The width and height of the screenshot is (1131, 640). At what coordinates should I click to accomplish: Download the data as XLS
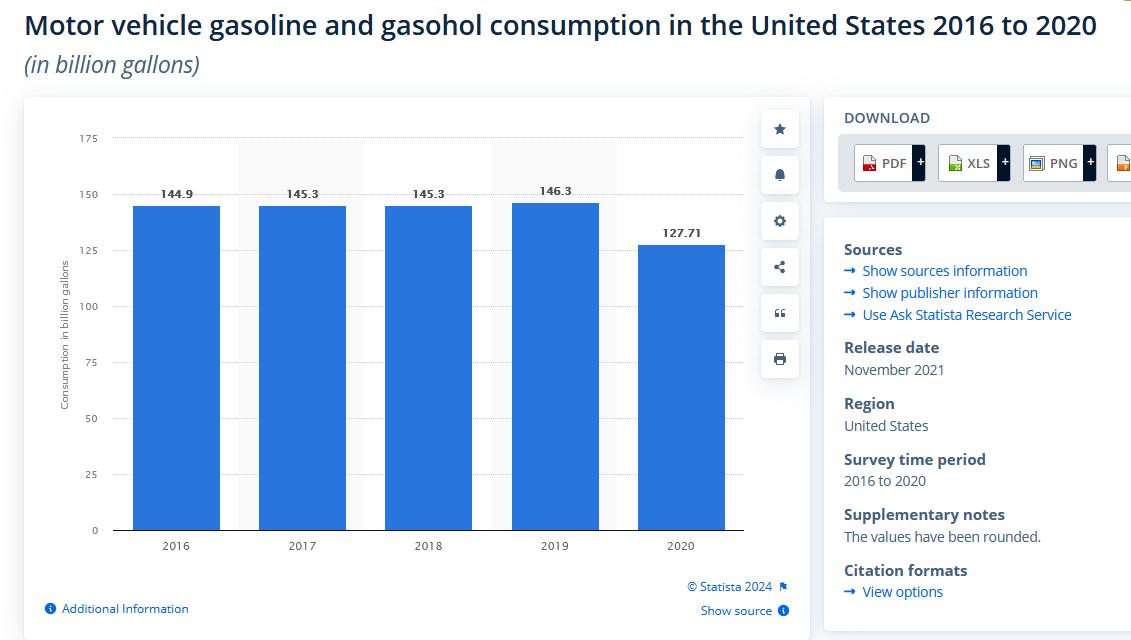point(968,163)
